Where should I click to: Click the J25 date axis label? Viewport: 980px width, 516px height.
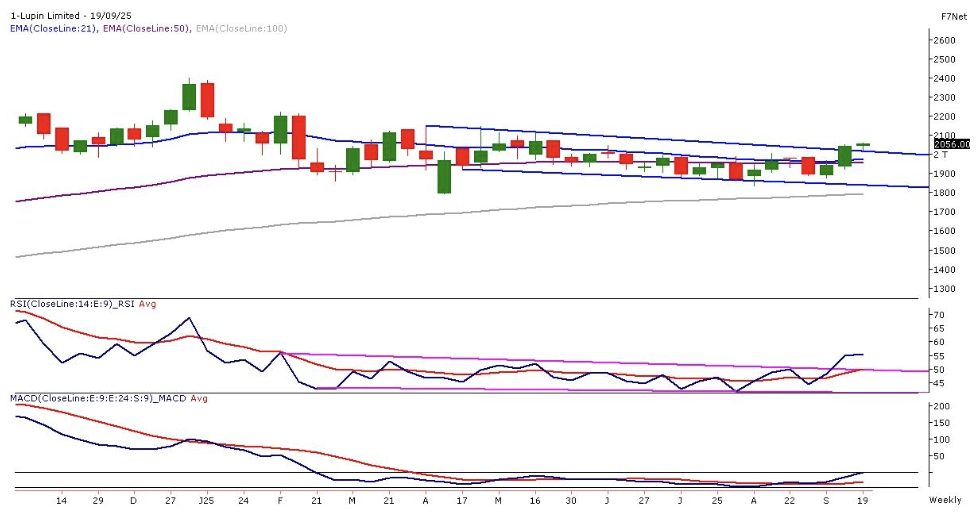click(206, 501)
